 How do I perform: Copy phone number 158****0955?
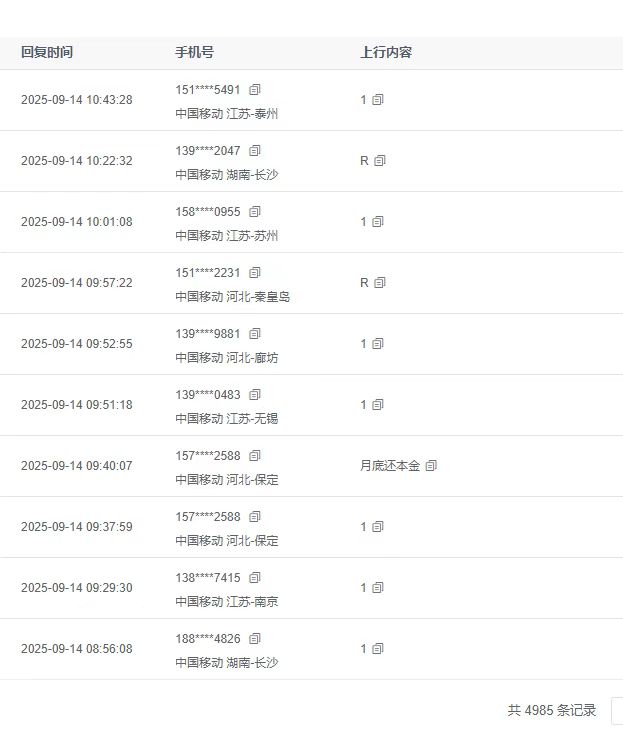click(255, 211)
